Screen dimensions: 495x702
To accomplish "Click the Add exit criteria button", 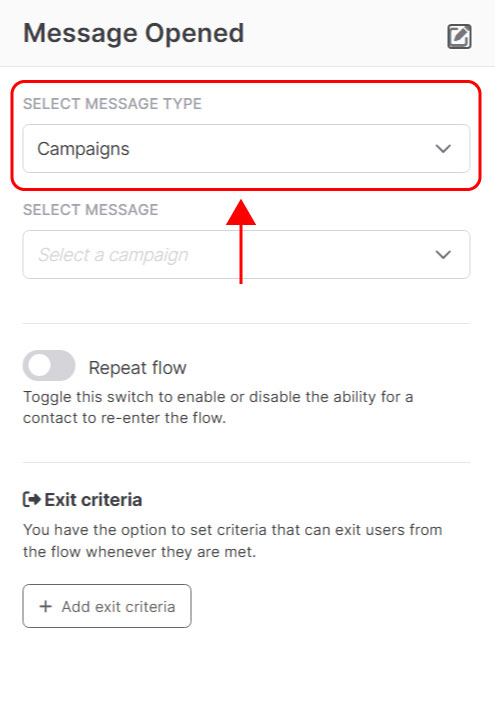I will coord(107,606).
